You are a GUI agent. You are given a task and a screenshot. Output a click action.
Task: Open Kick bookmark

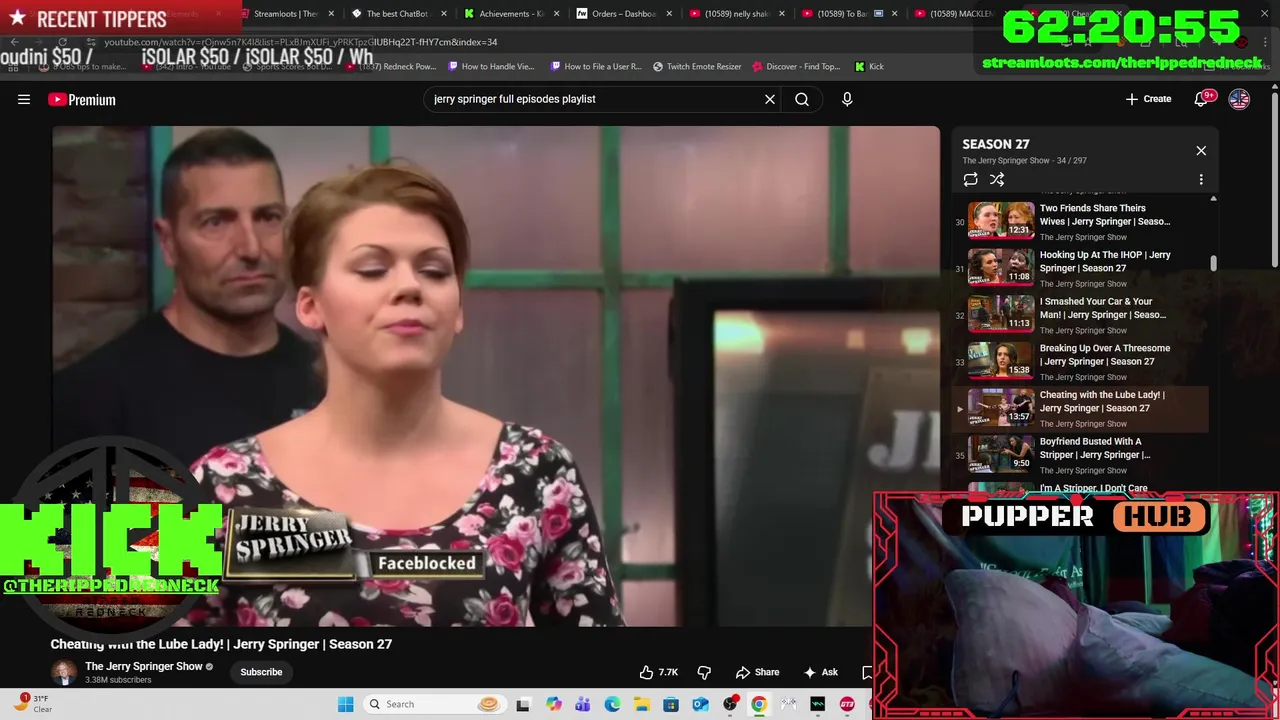pyautogui.click(x=869, y=67)
